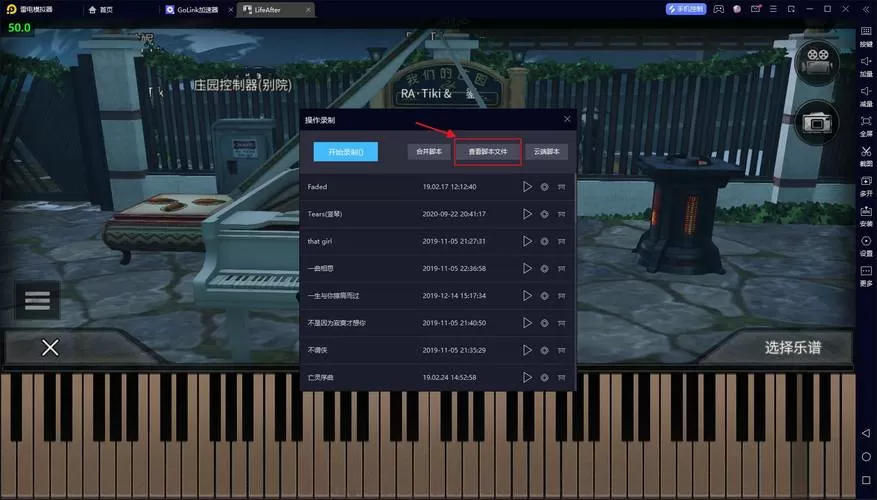Screen dimensions: 877x500
Task: Close the LifeAfter tab
Action: click(308, 10)
